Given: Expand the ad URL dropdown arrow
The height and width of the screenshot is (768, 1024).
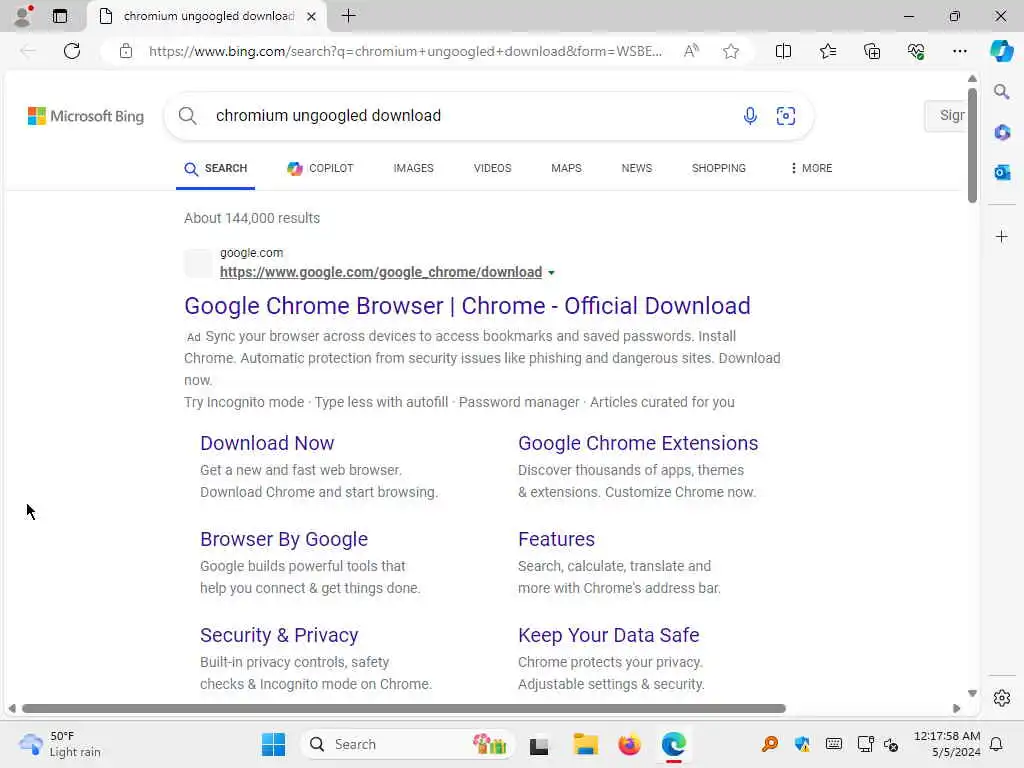Looking at the screenshot, I should tap(551, 273).
